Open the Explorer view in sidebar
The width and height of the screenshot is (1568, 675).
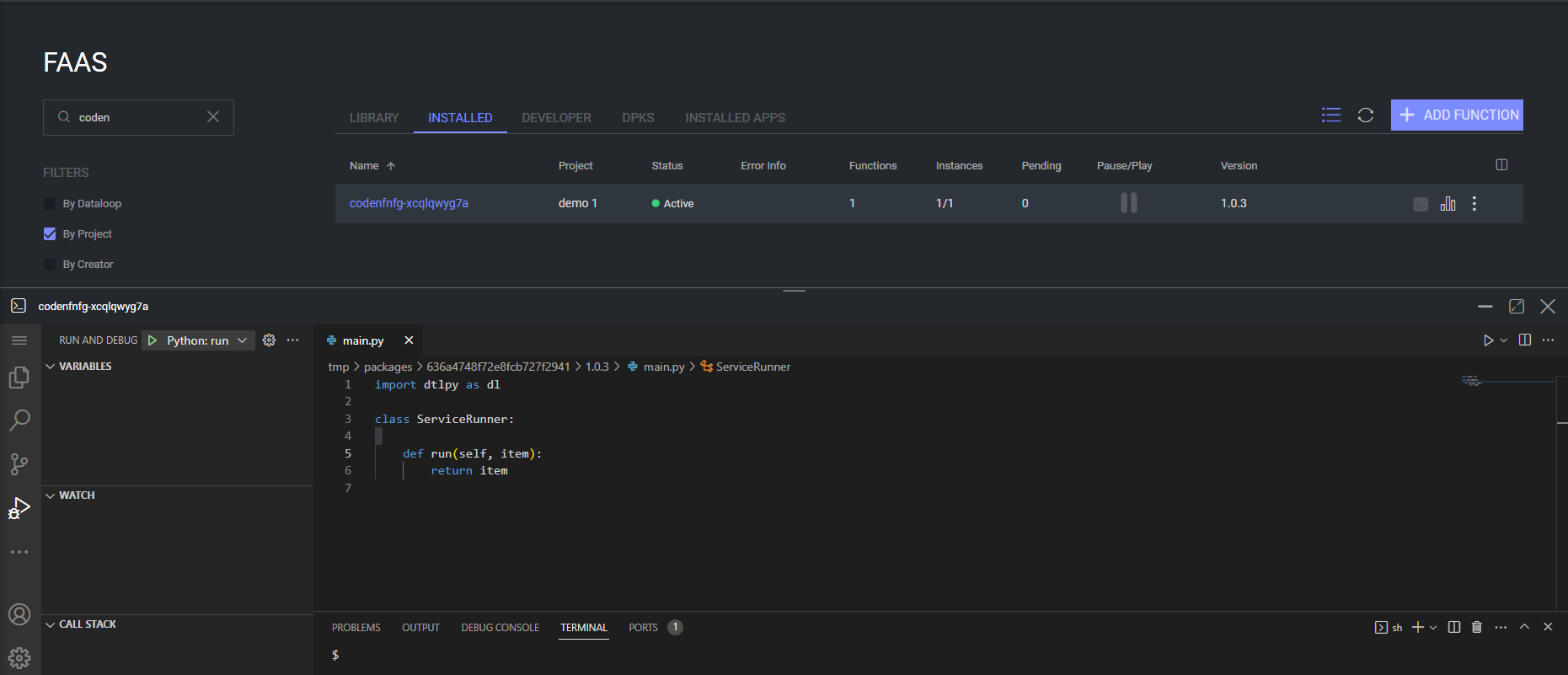coord(19,378)
